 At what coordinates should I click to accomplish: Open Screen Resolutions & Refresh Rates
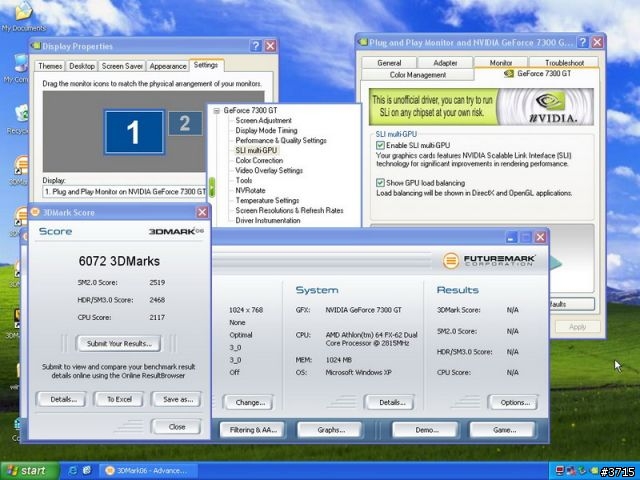pos(289,210)
